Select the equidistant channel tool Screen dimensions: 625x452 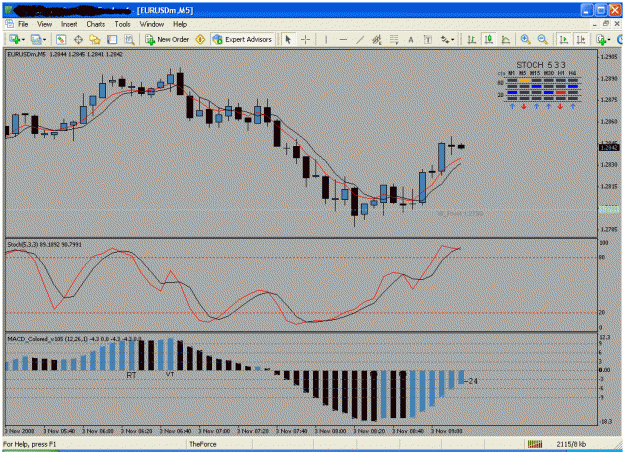(377, 39)
